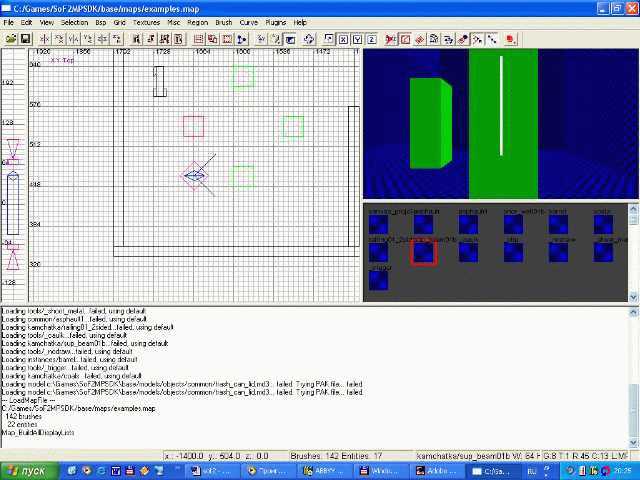Rotate selection around the Z axis
Image resolution: width=640 pixels, height=480 pixels.
click(x=117, y=39)
